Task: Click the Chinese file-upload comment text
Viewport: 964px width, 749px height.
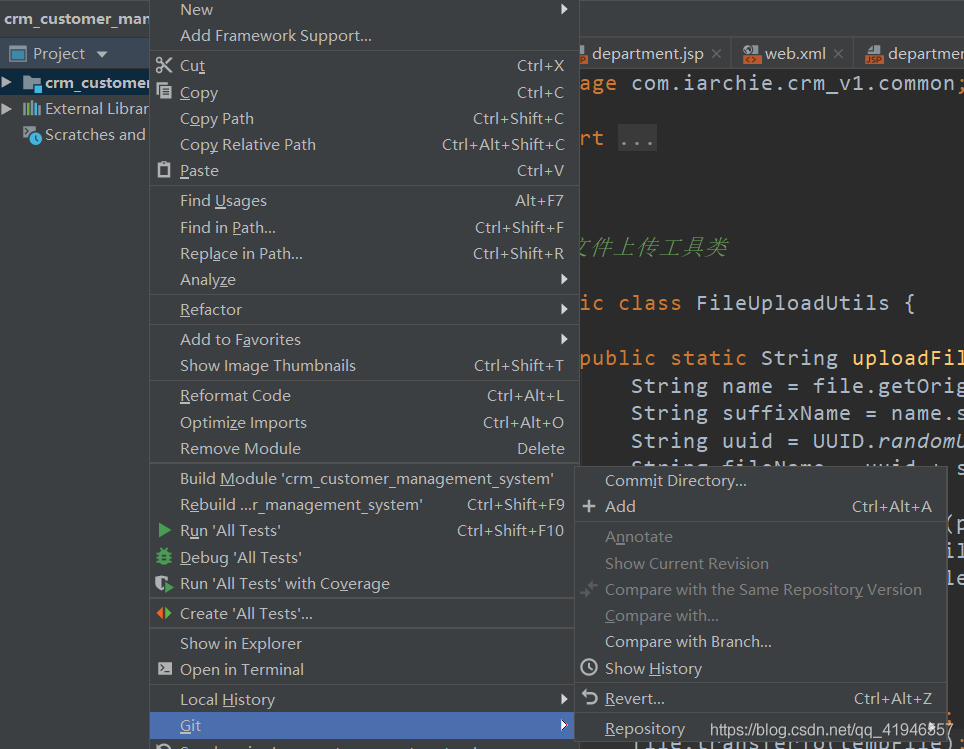Action: point(654,247)
